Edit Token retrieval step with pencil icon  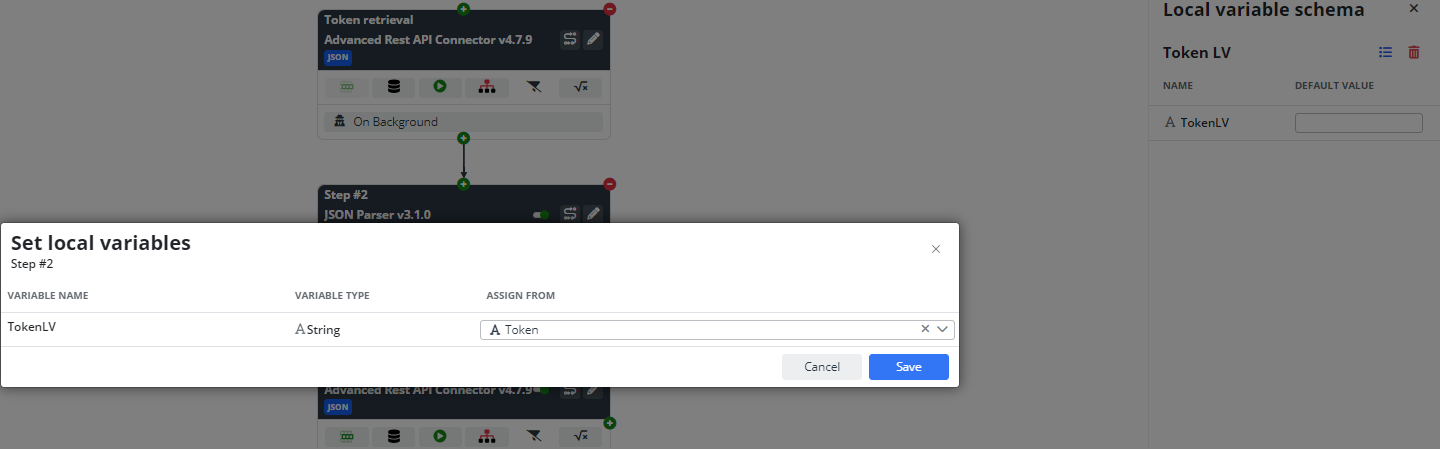click(594, 39)
